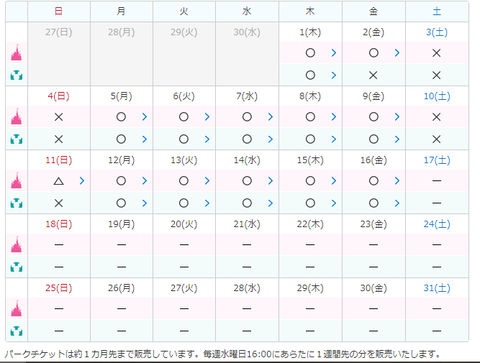
Task: Click DisneySea dash on 19(月)
Action: 122,267
